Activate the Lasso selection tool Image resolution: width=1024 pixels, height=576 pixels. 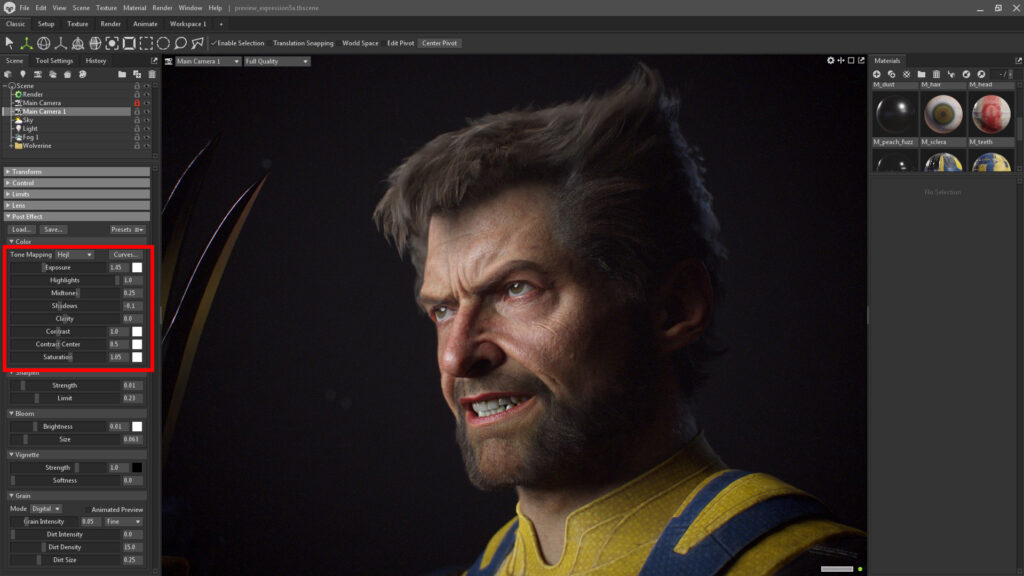pyautogui.click(x=180, y=43)
